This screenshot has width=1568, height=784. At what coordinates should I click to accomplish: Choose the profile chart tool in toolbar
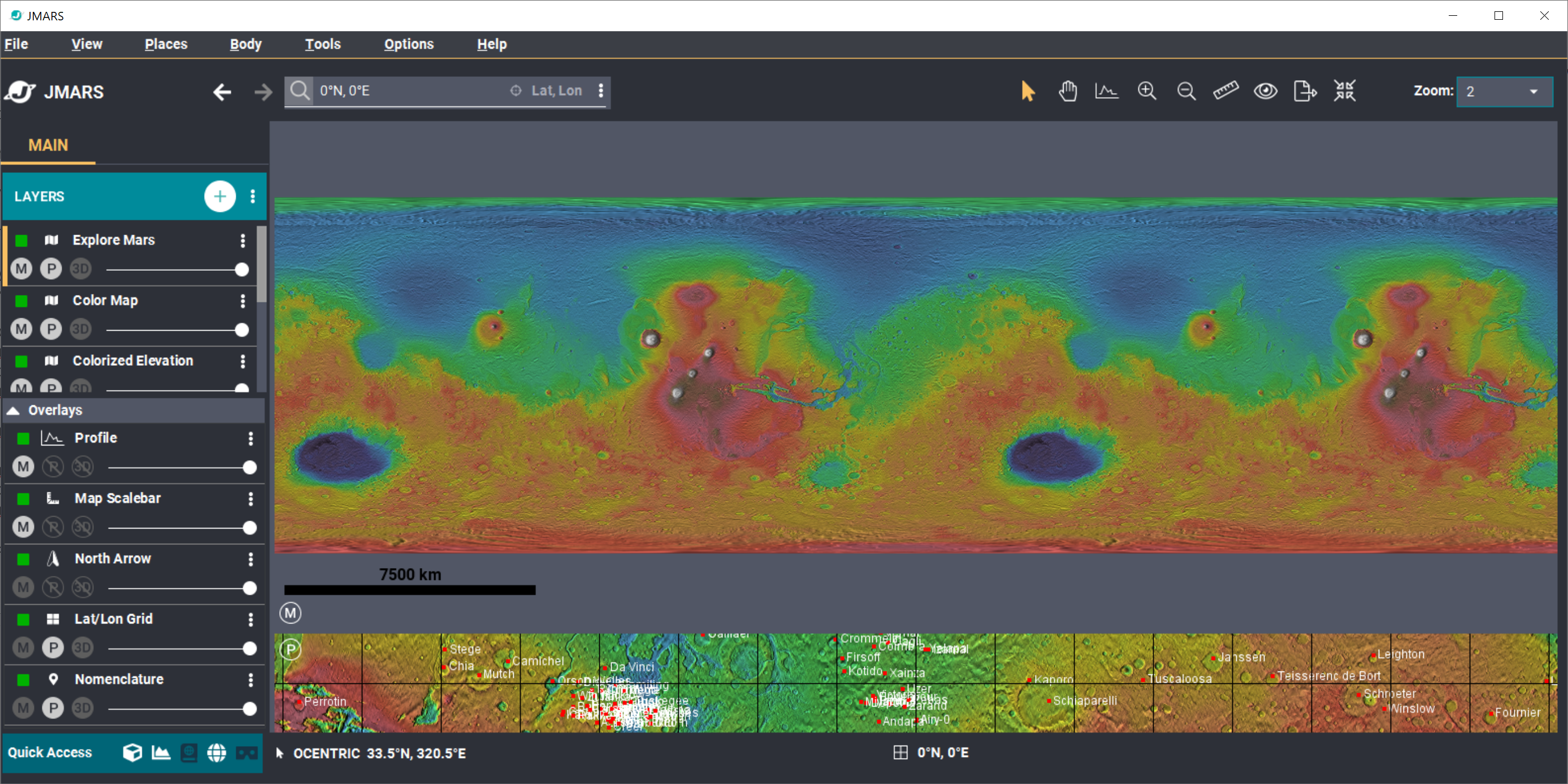pyautogui.click(x=1107, y=92)
